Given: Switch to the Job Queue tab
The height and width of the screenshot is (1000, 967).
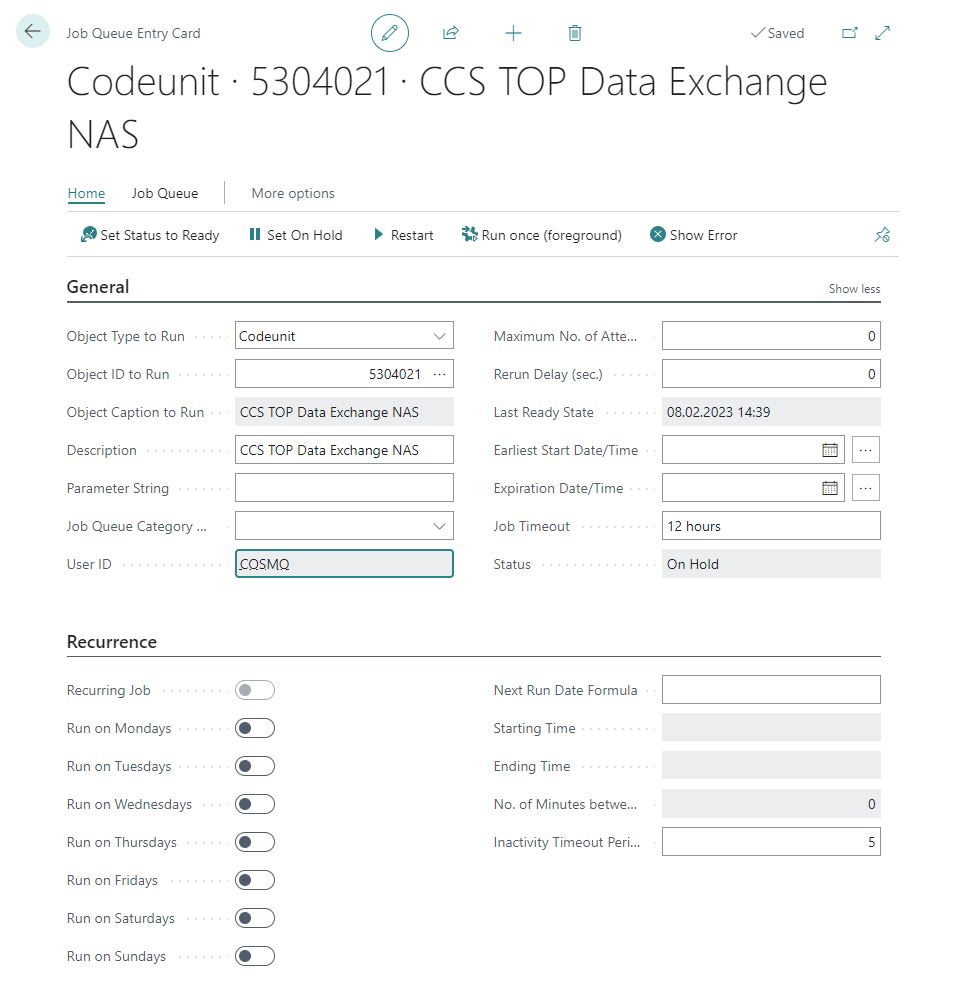Looking at the screenshot, I should coord(165,193).
